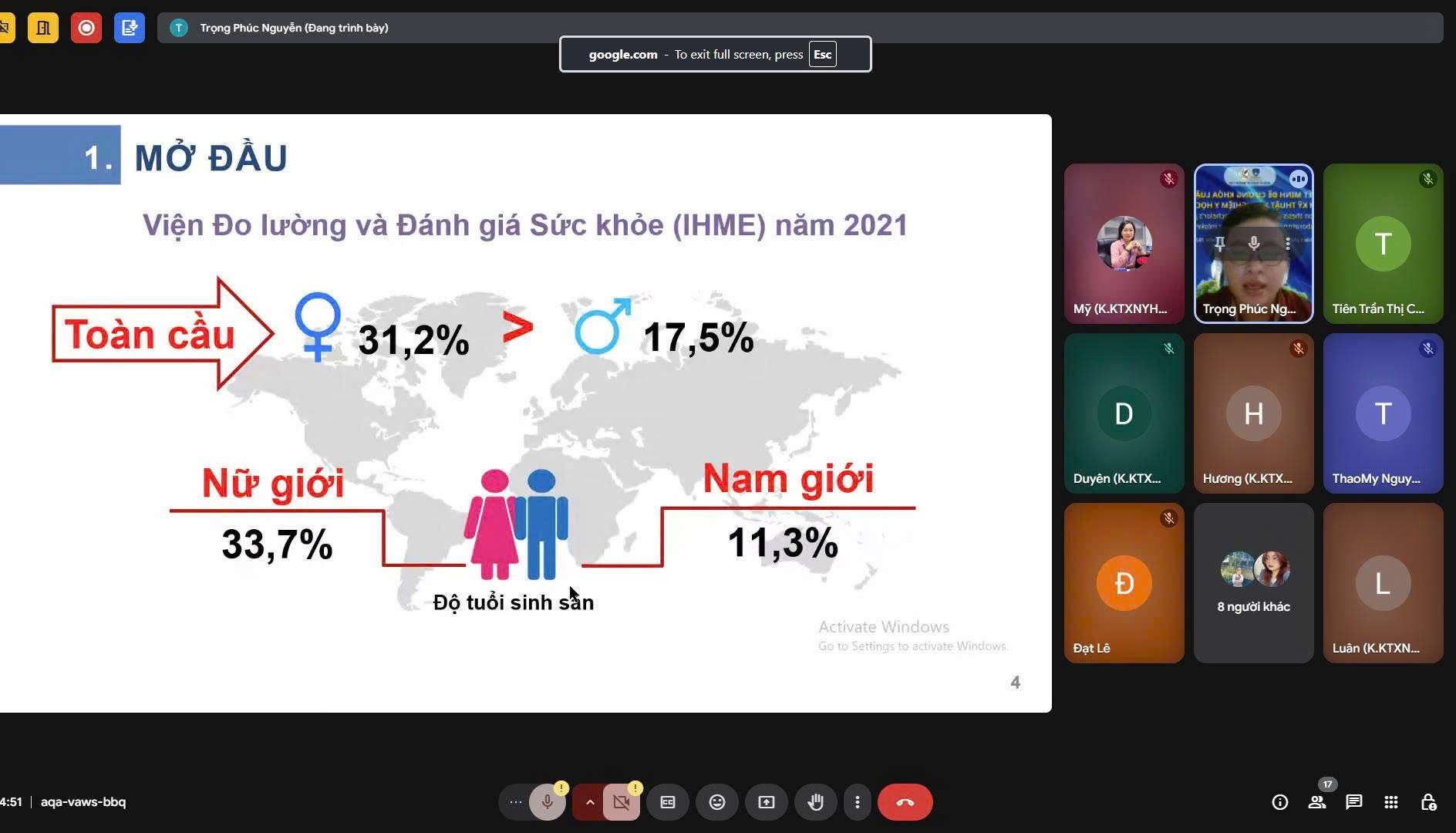The width and height of the screenshot is (1456, 833).
Task: Click the red recording indicator icon
Action: pyautogui.click(x=86, y=29)
